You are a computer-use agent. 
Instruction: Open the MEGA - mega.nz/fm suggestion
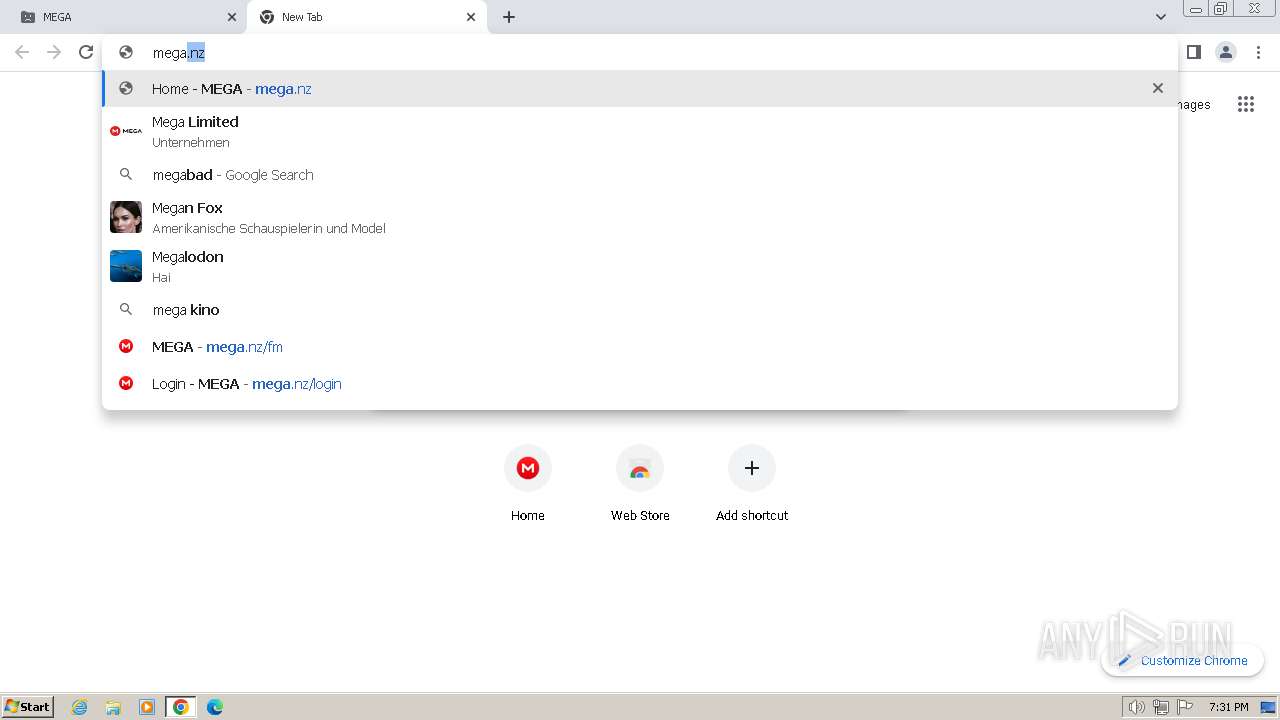point(640,347)
